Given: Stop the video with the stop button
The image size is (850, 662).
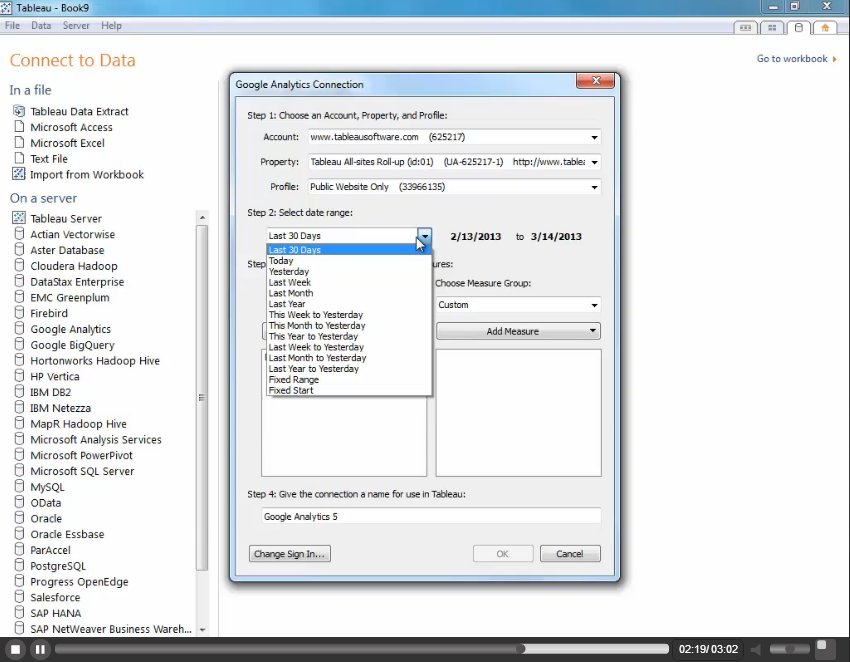Looking at the screenshot, I should pyautogui.click(x=15, y=650).
